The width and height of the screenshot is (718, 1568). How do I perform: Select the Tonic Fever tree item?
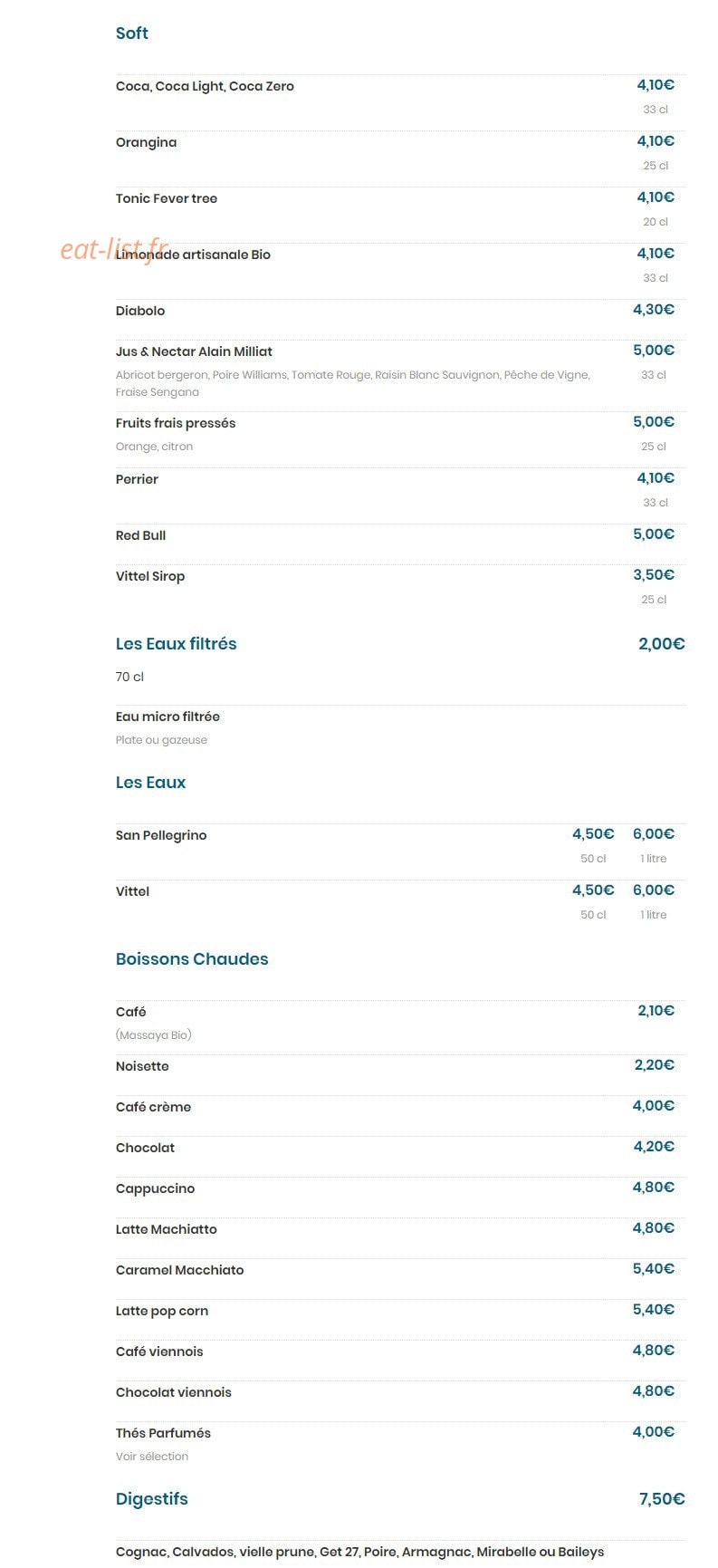tap(167, 198)
